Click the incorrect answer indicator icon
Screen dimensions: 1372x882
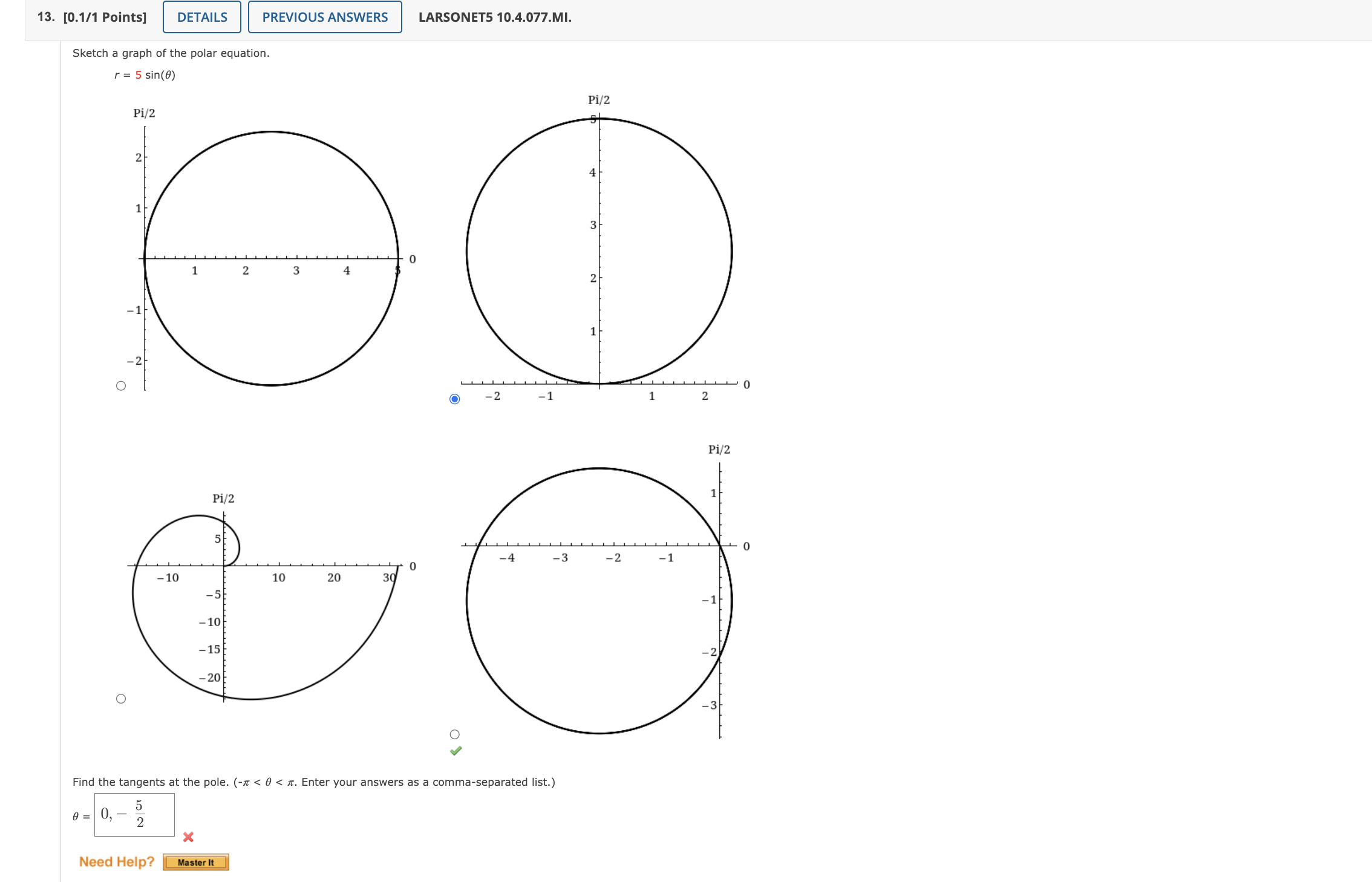(x=188, y=837)
